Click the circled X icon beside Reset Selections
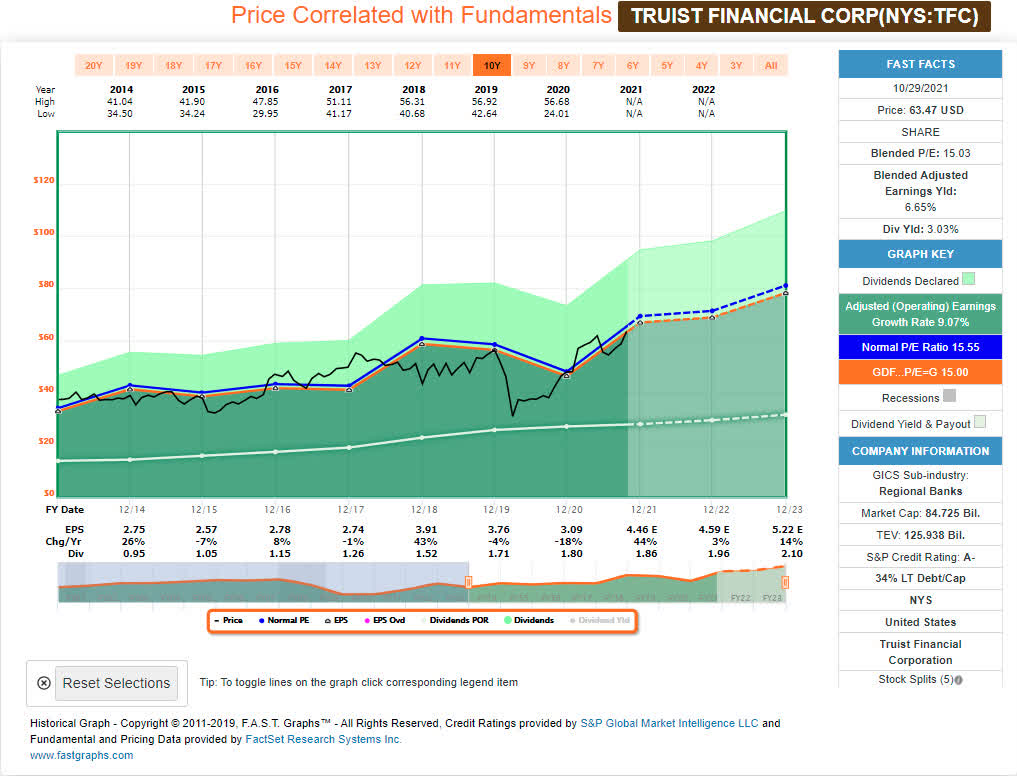The image size is (1017, 776). point(44,683)
